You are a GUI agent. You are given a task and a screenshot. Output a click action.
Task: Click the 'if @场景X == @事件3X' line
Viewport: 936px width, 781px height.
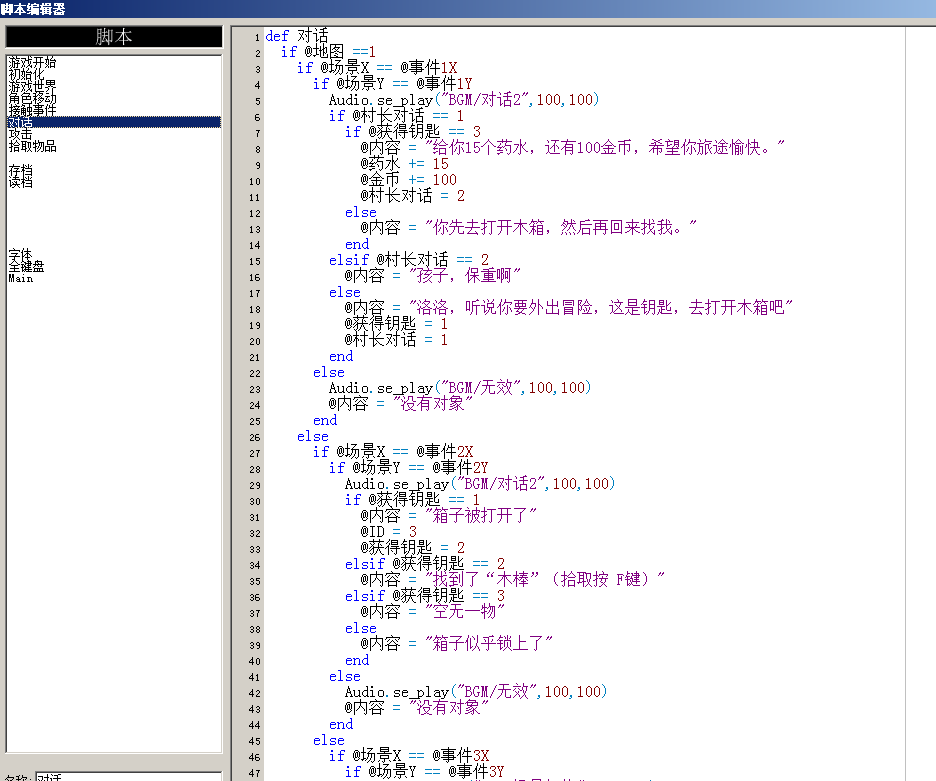pyautogui.click(x=409, y=756)
